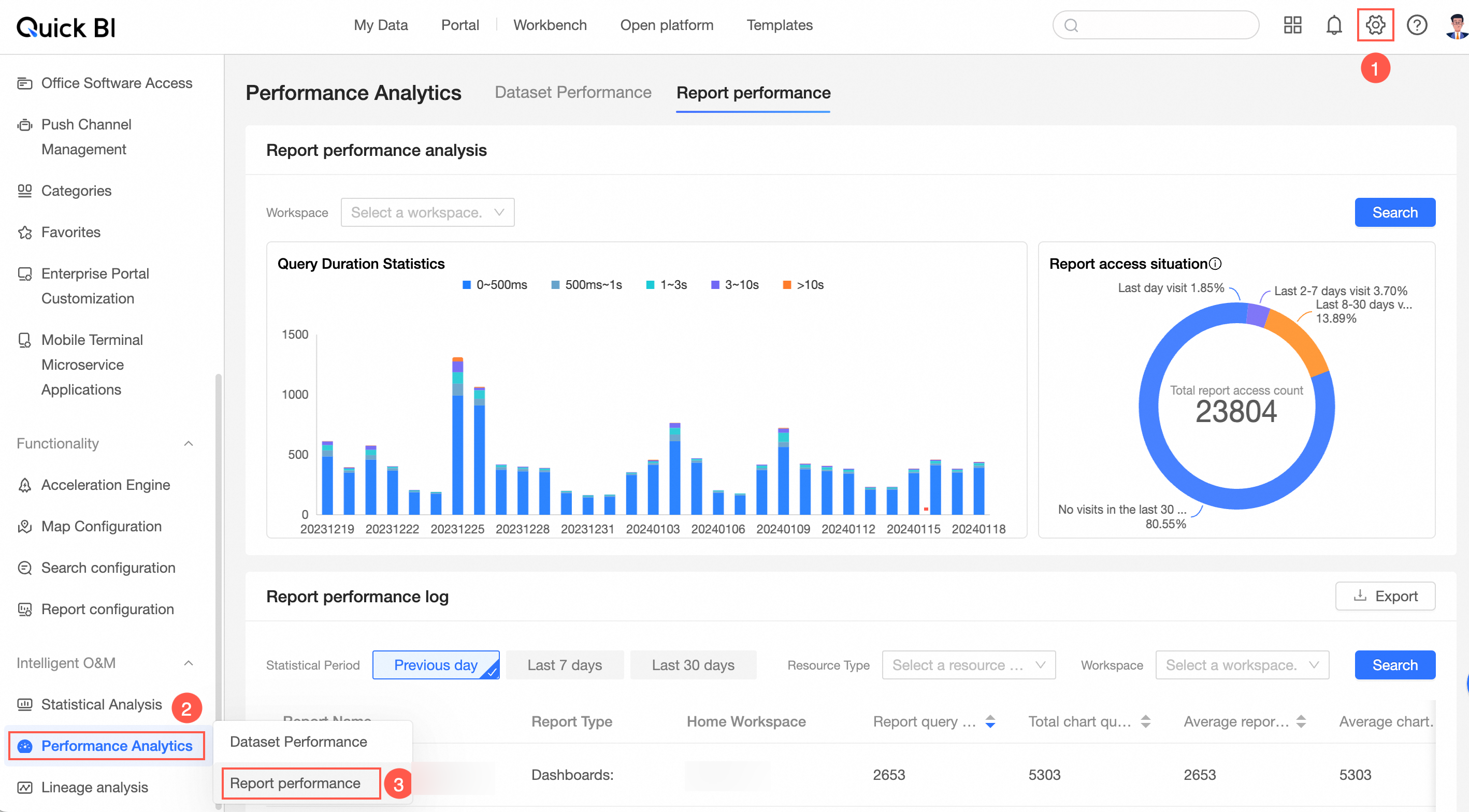Click the Search button in log section
The width and height of the screenshot is (1469, 812).
[x=1394, y=665]
